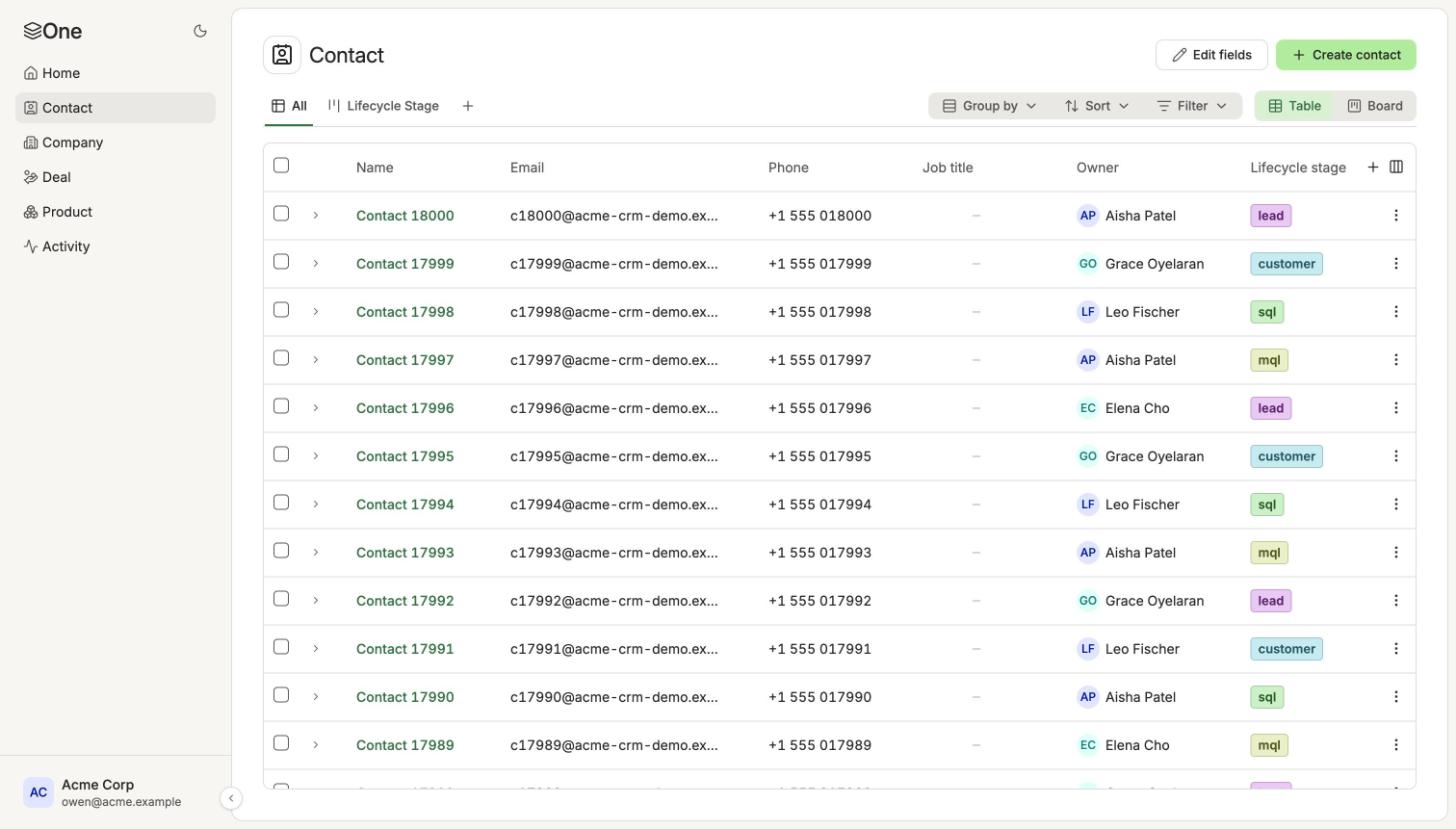Click phone number +1 555 017991
Screen dimensions: 1456x829
click(x=820, y=649)
